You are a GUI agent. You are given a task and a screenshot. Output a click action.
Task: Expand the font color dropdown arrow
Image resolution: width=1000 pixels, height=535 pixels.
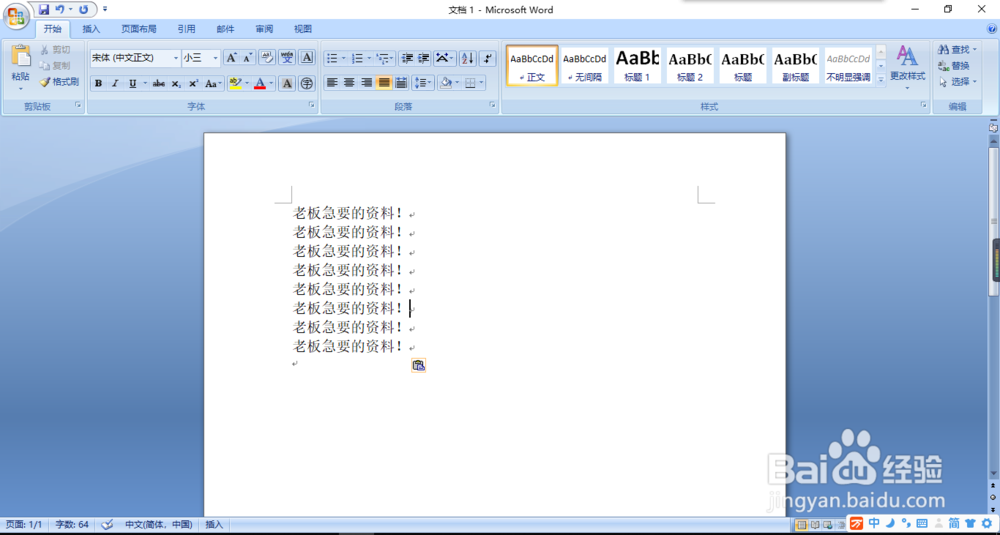tap(271, 84)
